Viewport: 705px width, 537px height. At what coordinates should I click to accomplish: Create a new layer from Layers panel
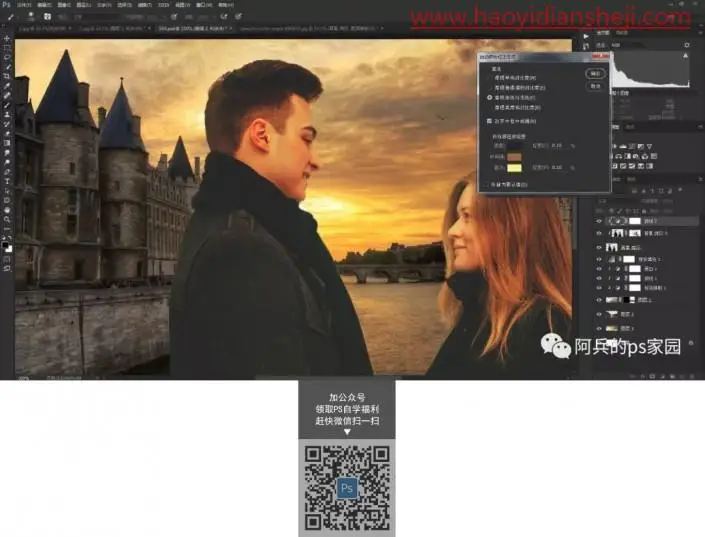pyautogui.click(x=681, y=376)
